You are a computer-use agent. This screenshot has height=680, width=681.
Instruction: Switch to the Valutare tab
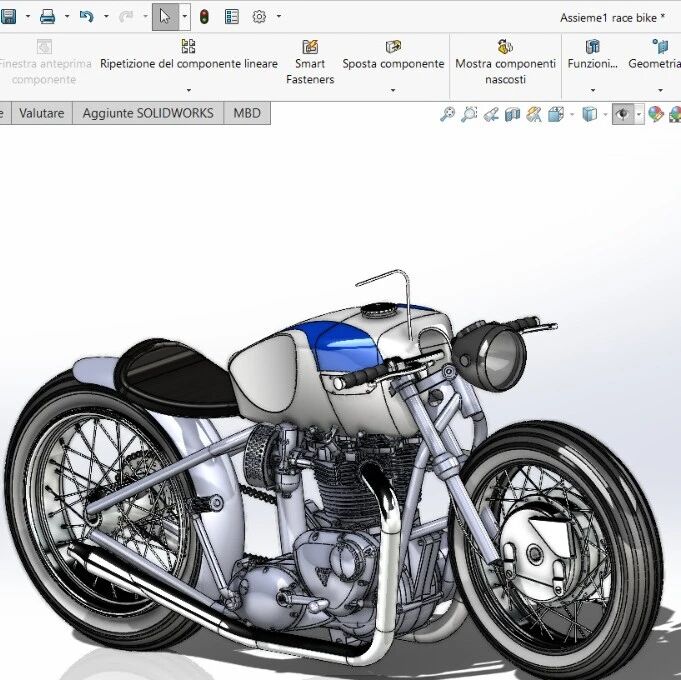coord(42,113)
